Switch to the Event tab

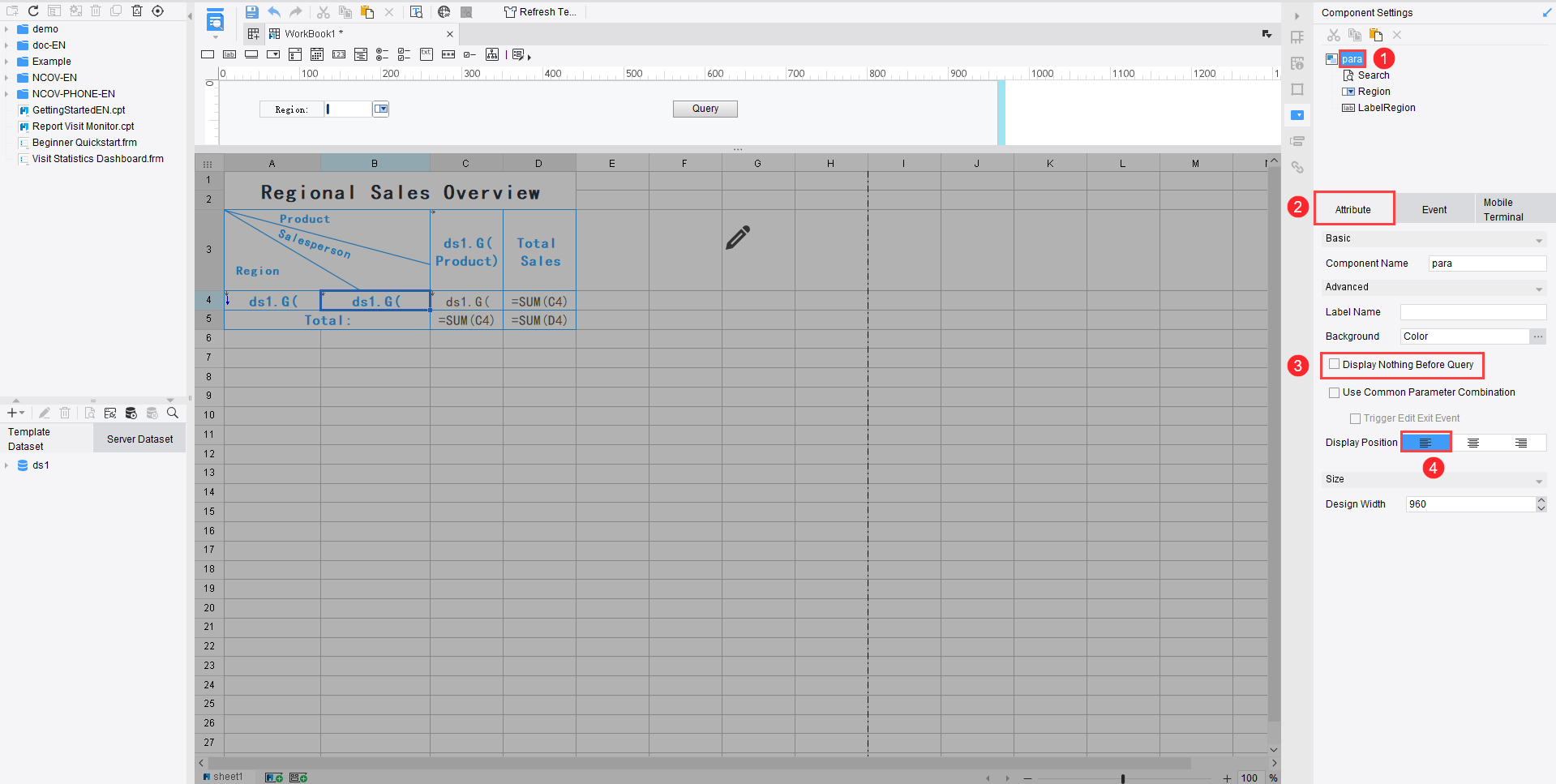coord(1434,209)
